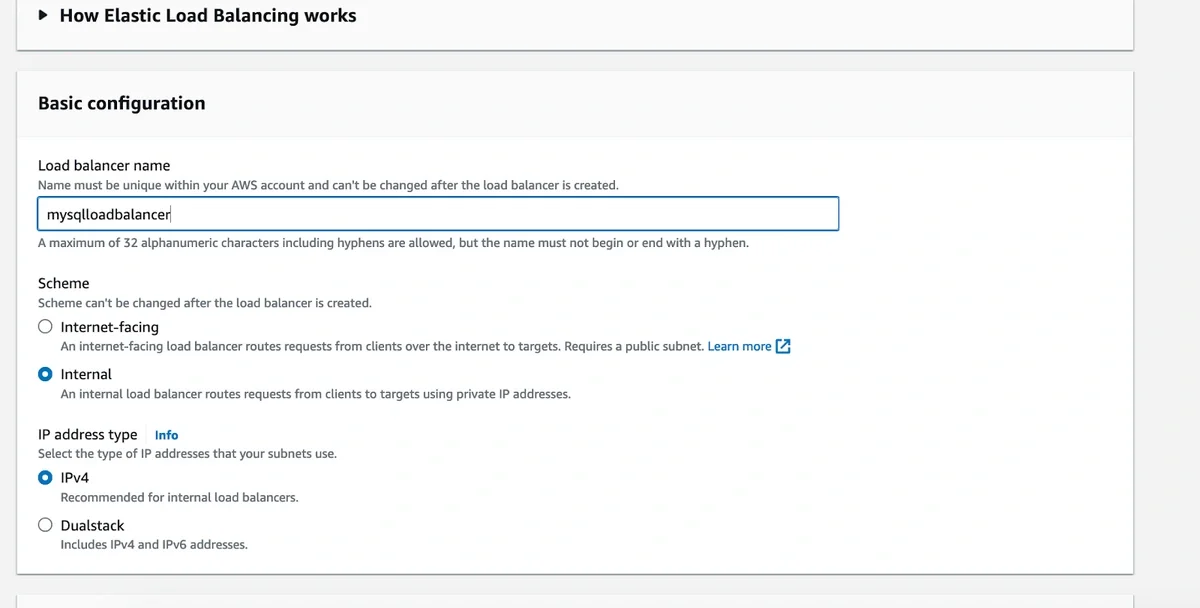Screen dimensions: 1200x608
Task: Select the Internet-facing radio button
Action: (x=45, y=326)
